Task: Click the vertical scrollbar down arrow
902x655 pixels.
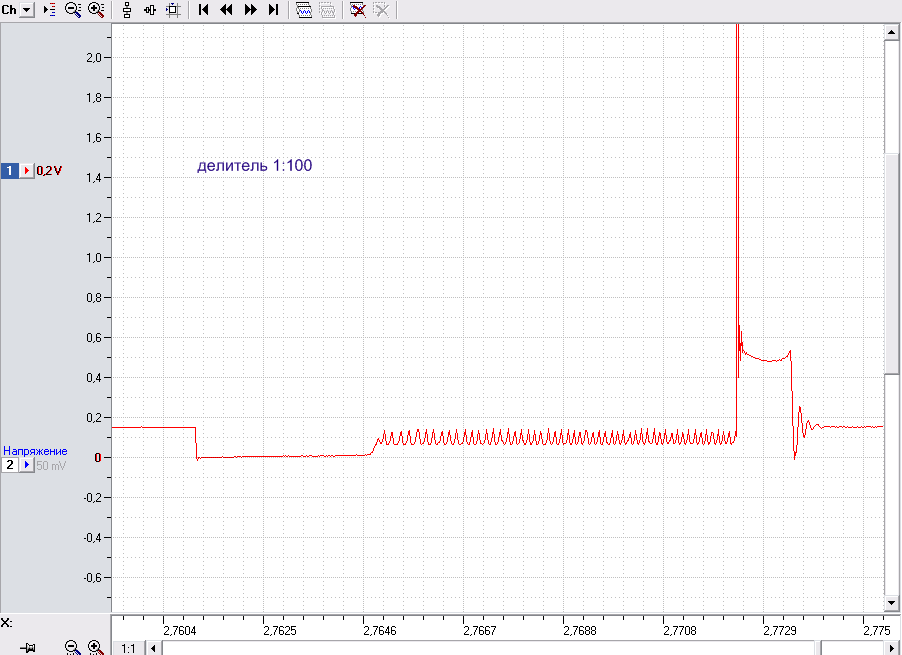Action: pos(891,603)
